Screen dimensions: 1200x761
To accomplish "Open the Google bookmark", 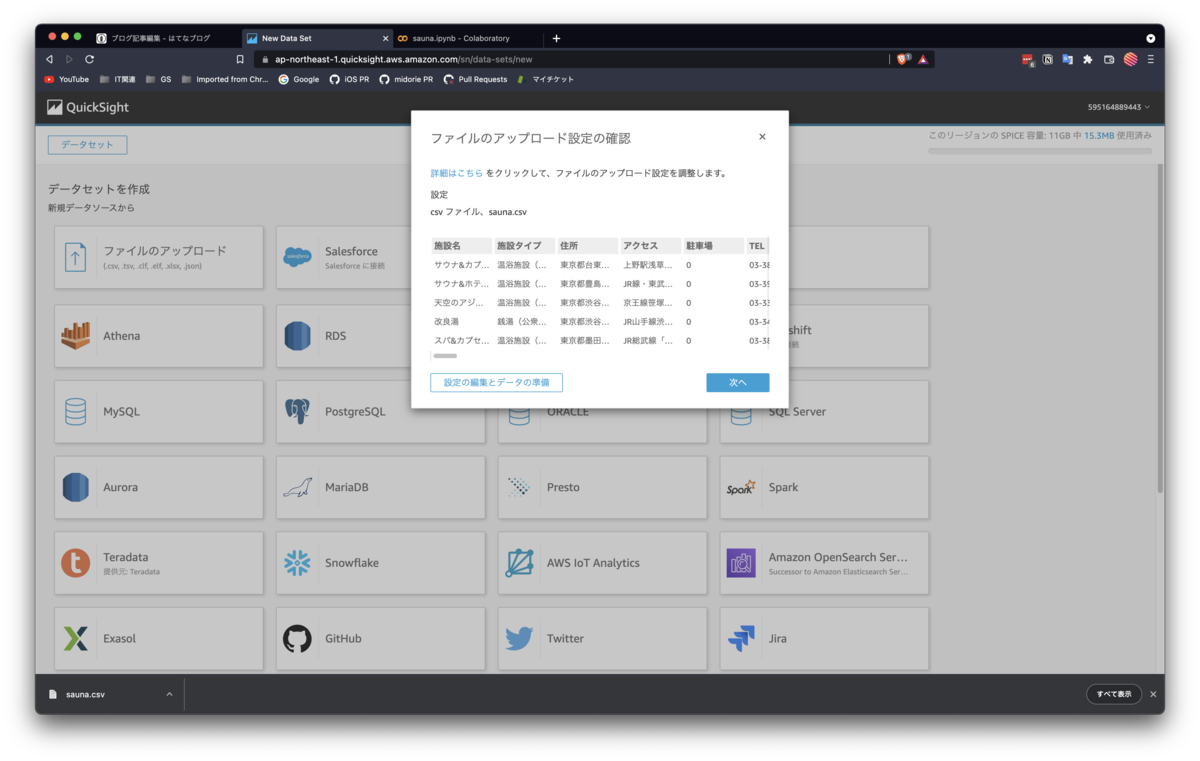I will (x=299, y=79).
